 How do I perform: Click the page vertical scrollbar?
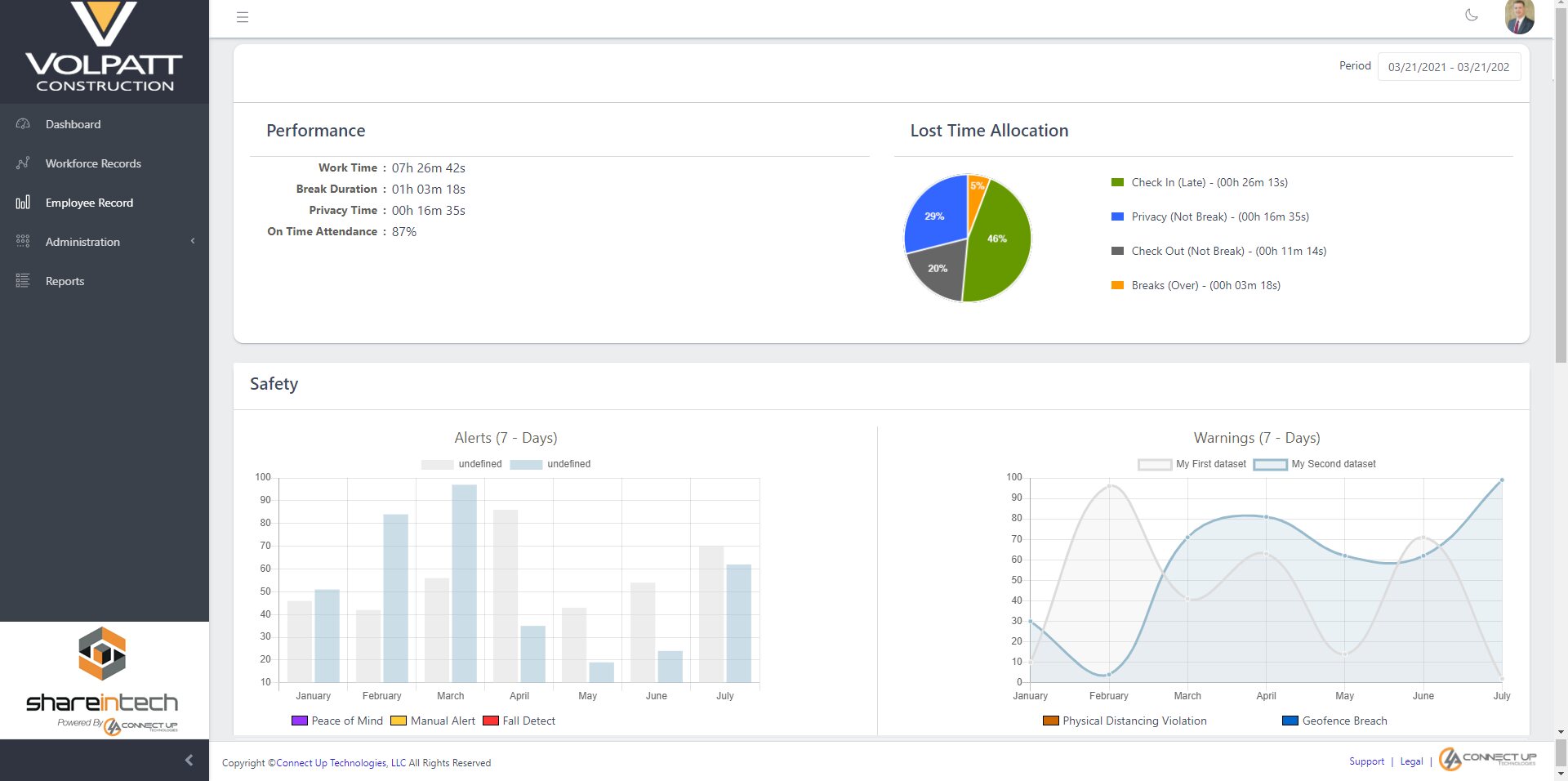click(1561, 184)
